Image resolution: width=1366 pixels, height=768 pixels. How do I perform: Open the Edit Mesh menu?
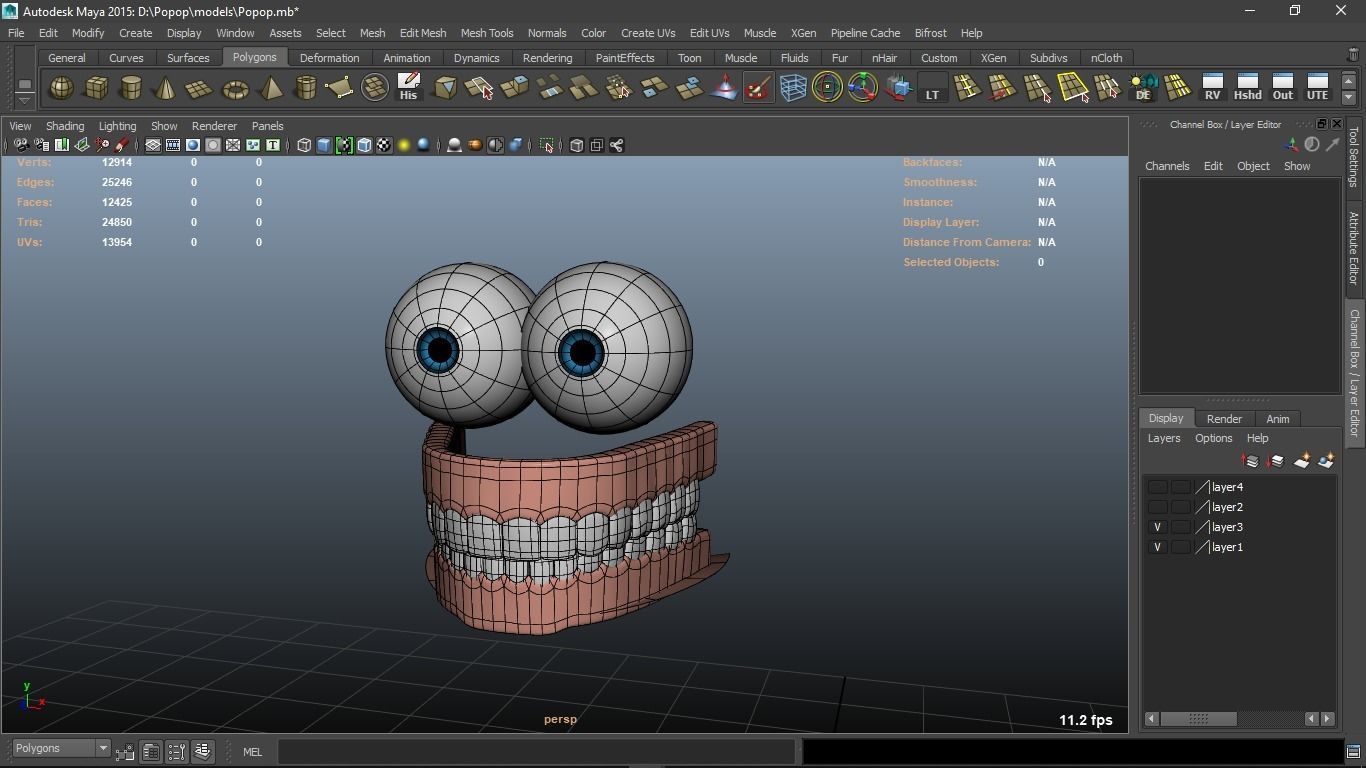423,33
